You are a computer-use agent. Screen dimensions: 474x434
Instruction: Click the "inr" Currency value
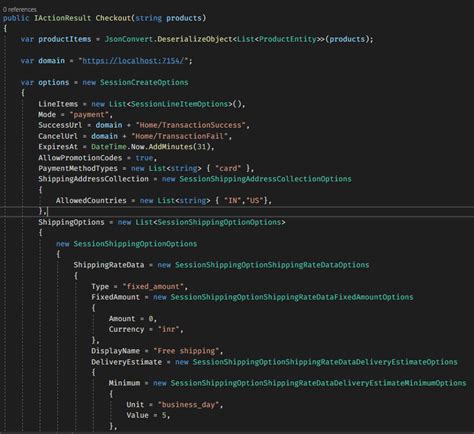click(x=169, y=329)
